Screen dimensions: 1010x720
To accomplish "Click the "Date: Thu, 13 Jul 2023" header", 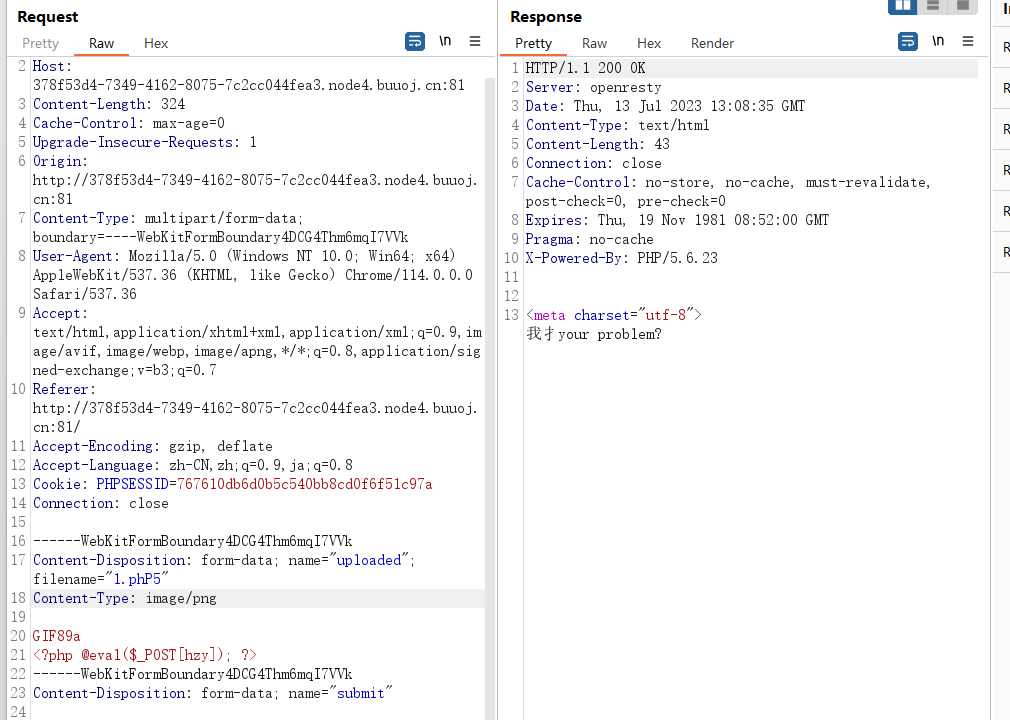I will [665, 106].
